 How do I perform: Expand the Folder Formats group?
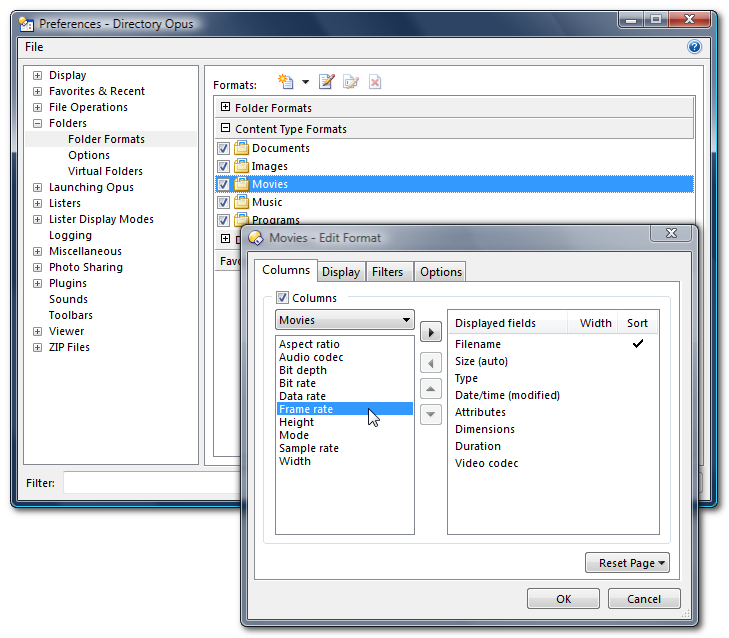click(x=226, y=108)
